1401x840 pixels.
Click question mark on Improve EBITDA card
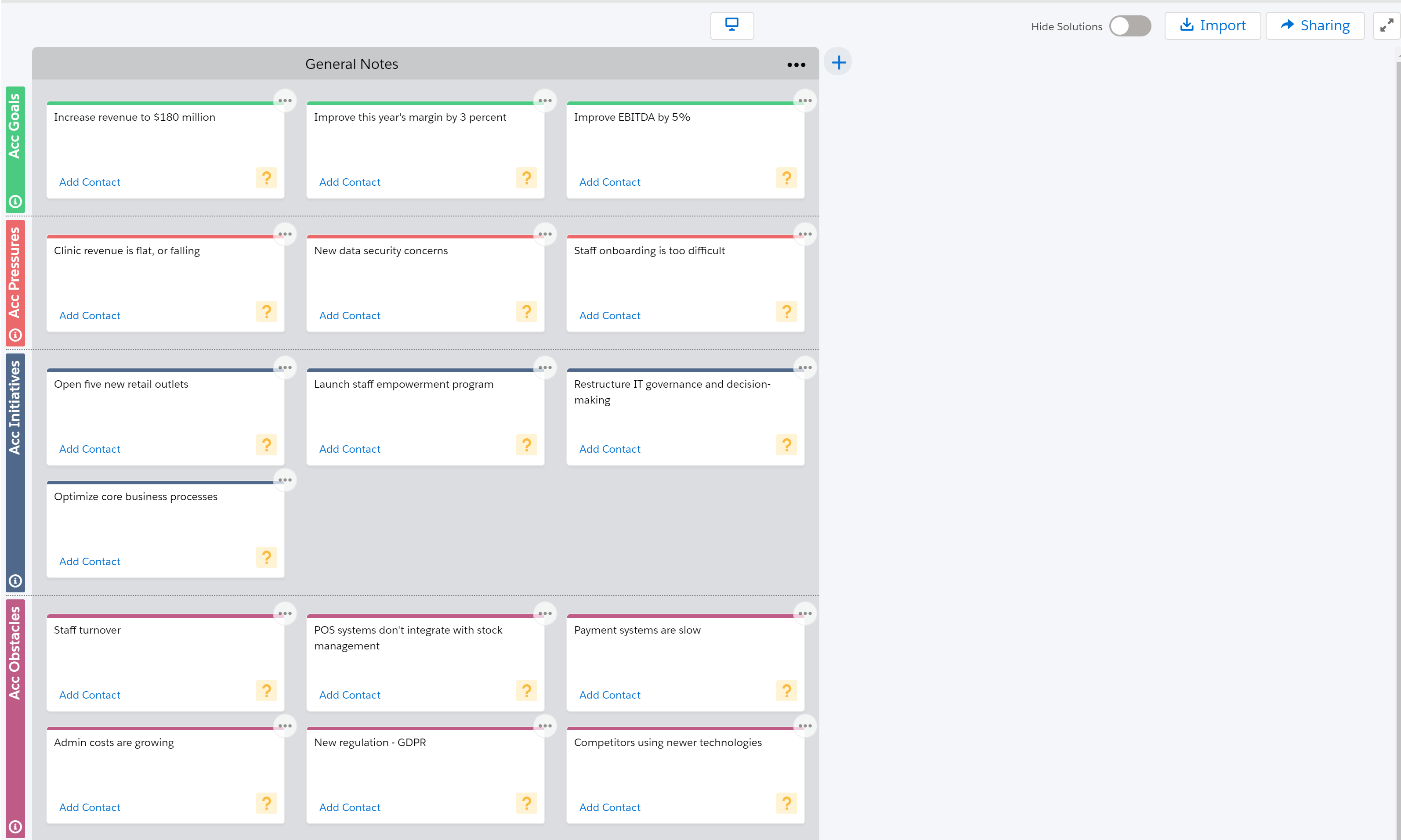point(786,178)
